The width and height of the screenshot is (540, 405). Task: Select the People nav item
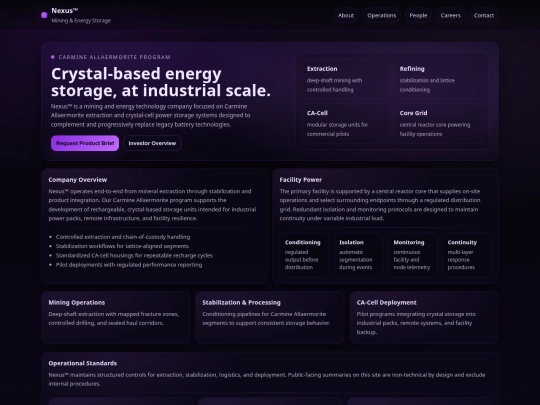[418, 15]
